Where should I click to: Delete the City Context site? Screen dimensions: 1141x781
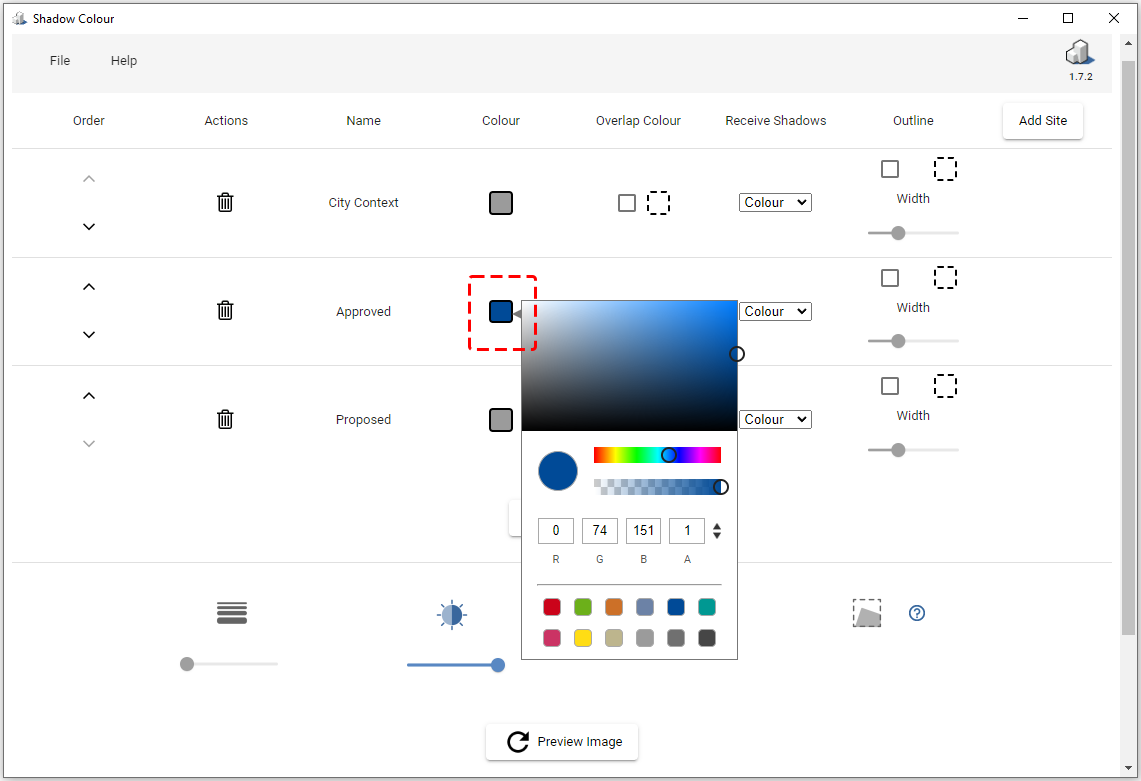tap(225, 202)
